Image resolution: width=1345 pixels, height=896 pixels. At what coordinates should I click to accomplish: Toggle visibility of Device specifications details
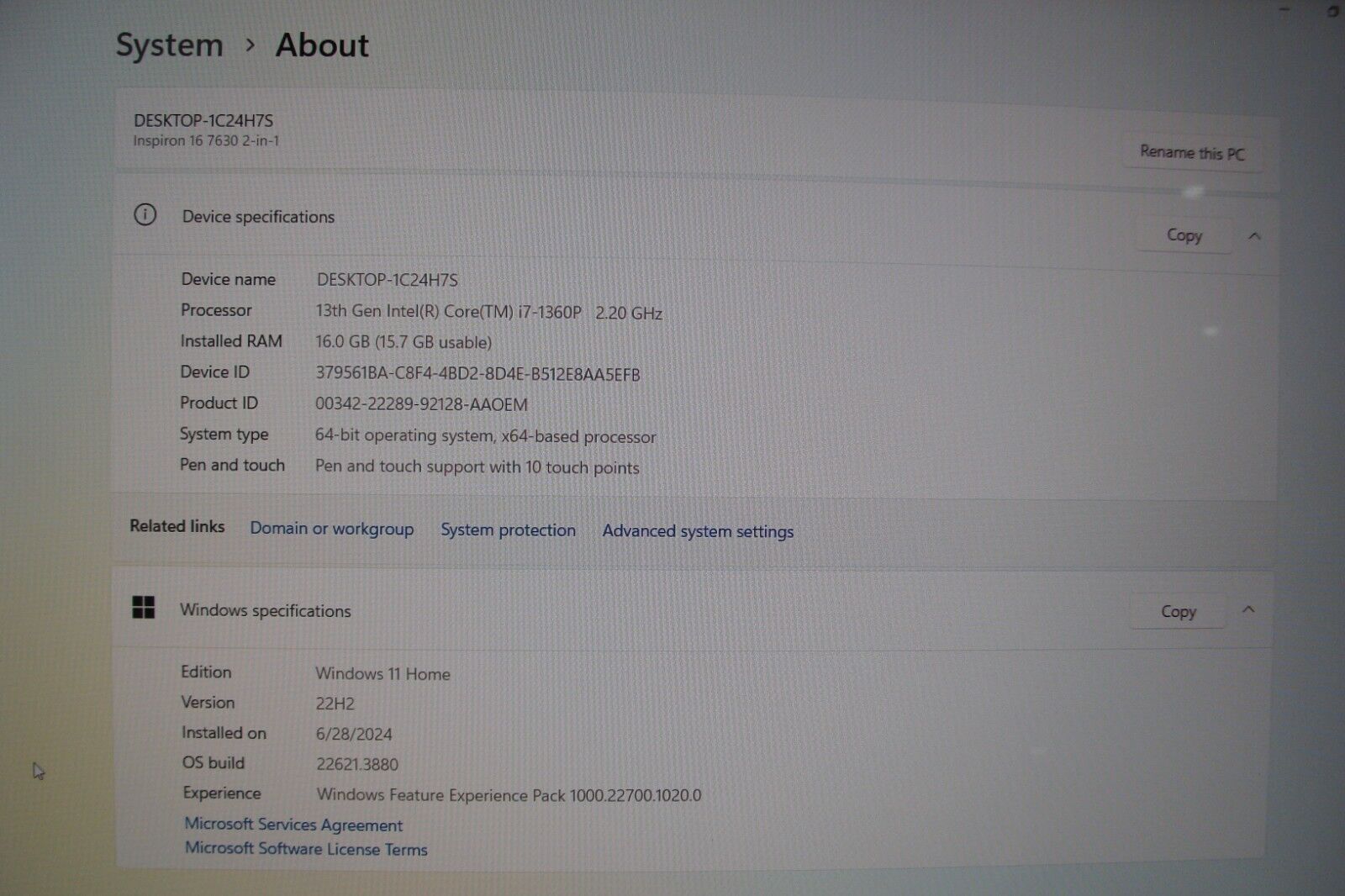pos(1255,236)
